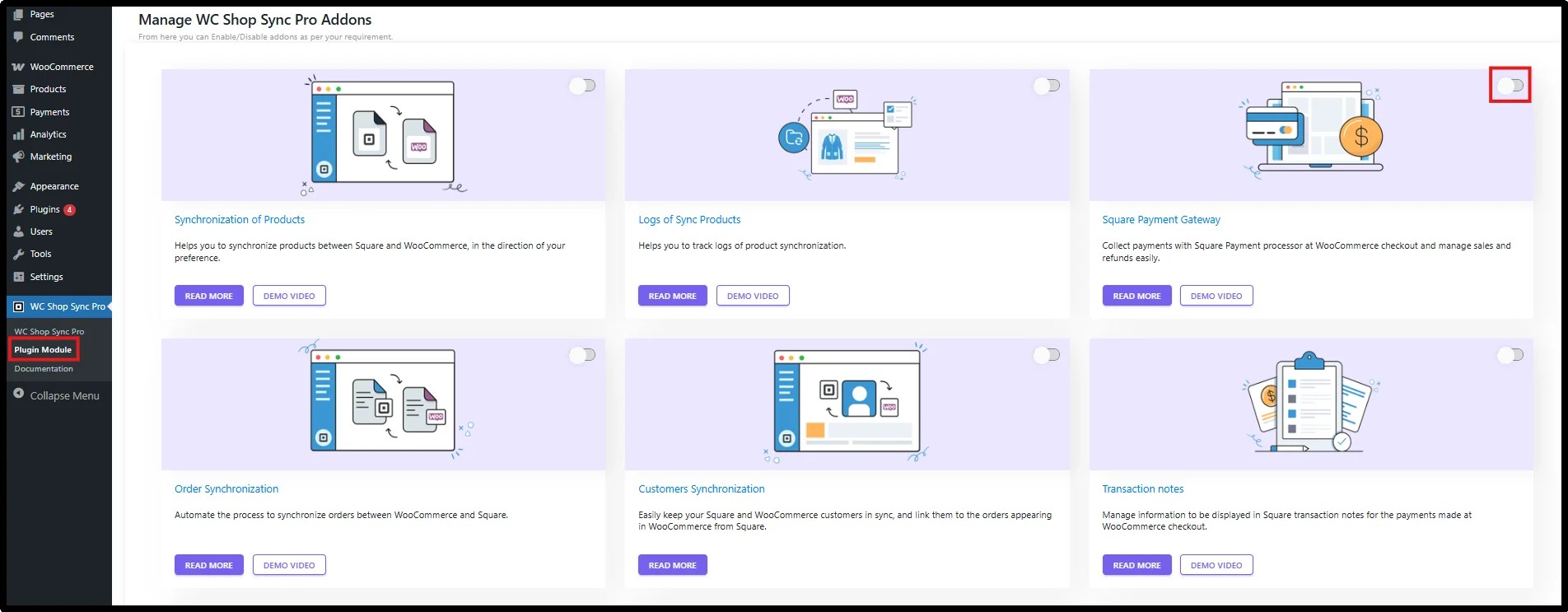Open the Logs of Sync Products title link
Screen dimensions: 1568x612
coord(689,220)
